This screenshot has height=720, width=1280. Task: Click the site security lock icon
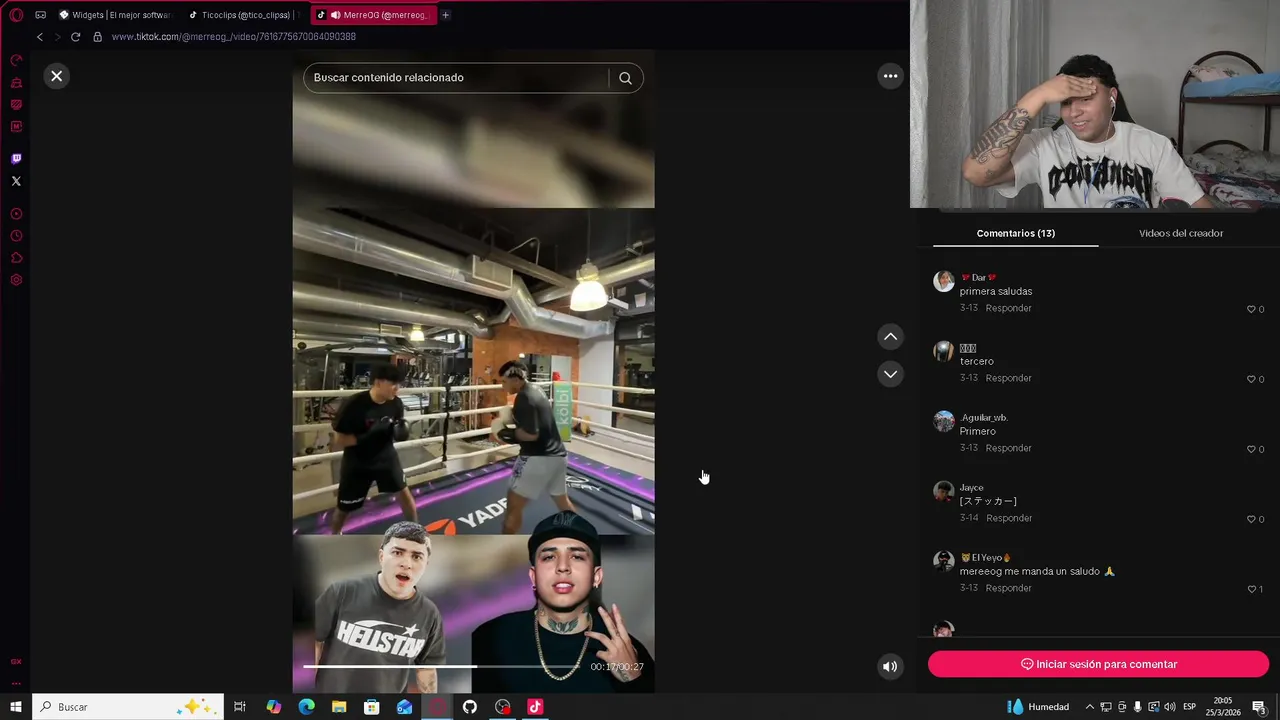[97, 37]
